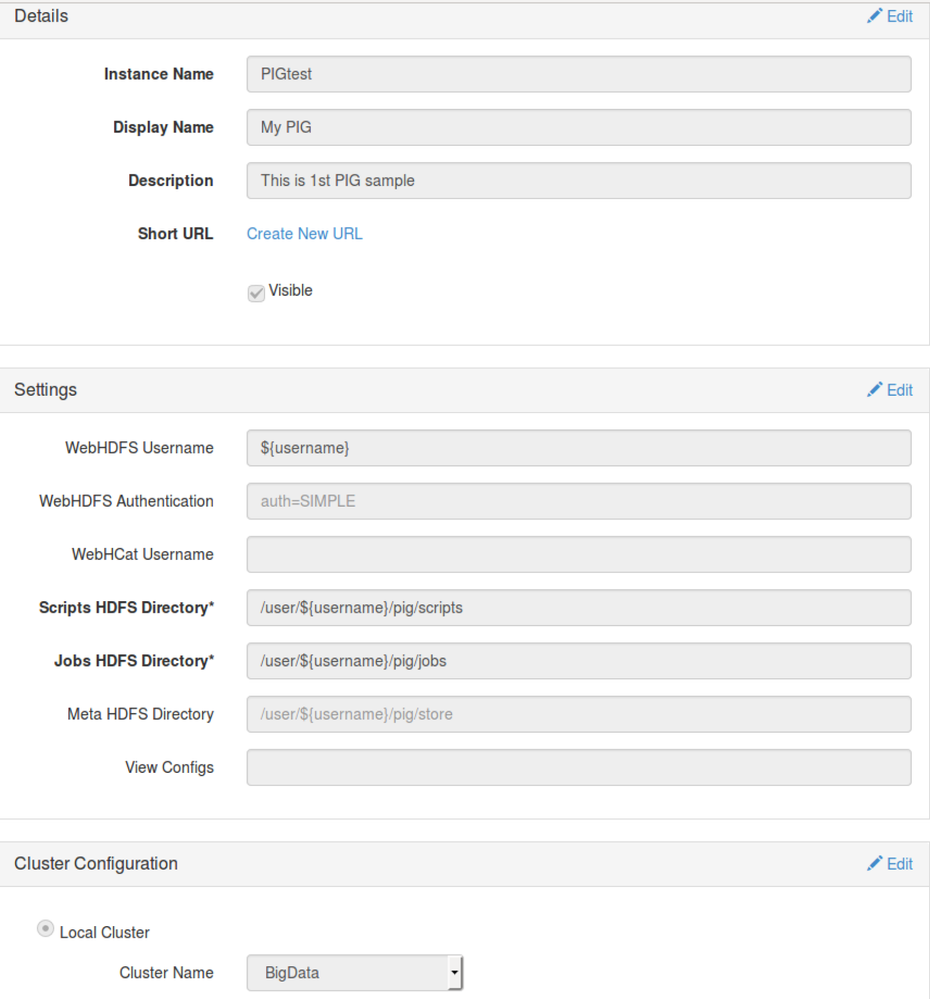The width and height of the screenshot is (930, 999).
Task: Click the pencil icon in Settings header
Action: click(875, 389)
